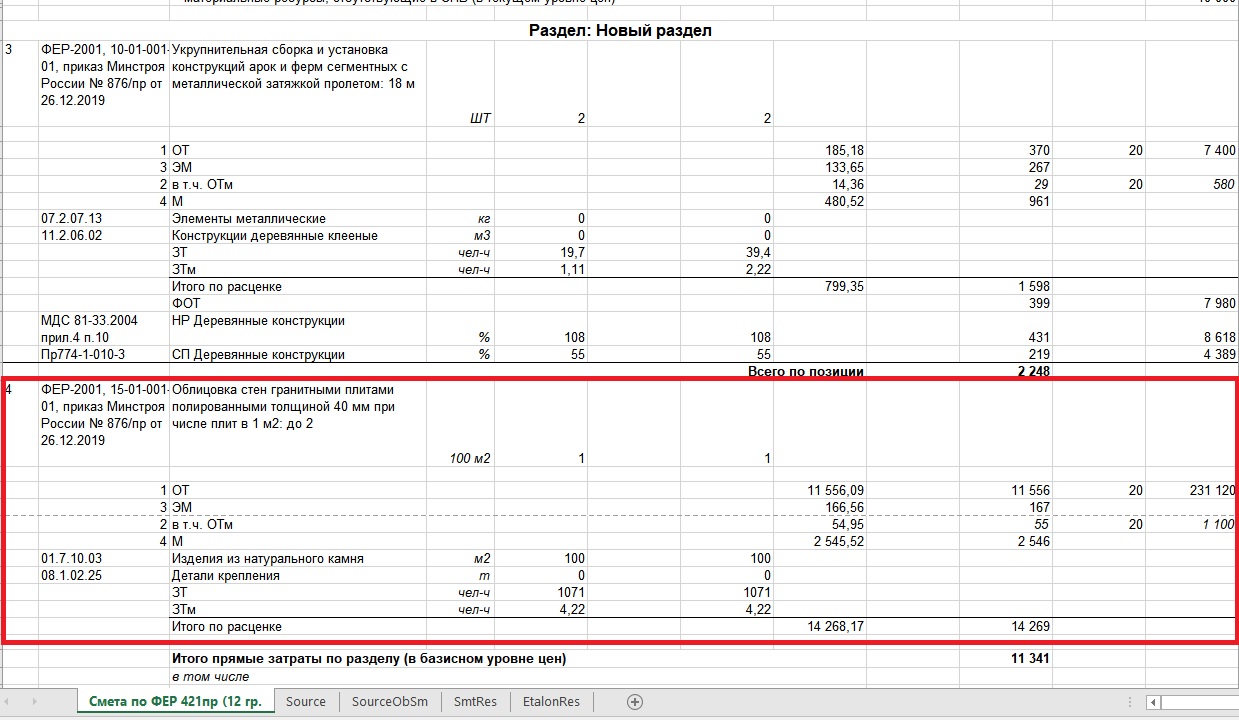Click the cell containing 14,36

[x=848, y=184]
